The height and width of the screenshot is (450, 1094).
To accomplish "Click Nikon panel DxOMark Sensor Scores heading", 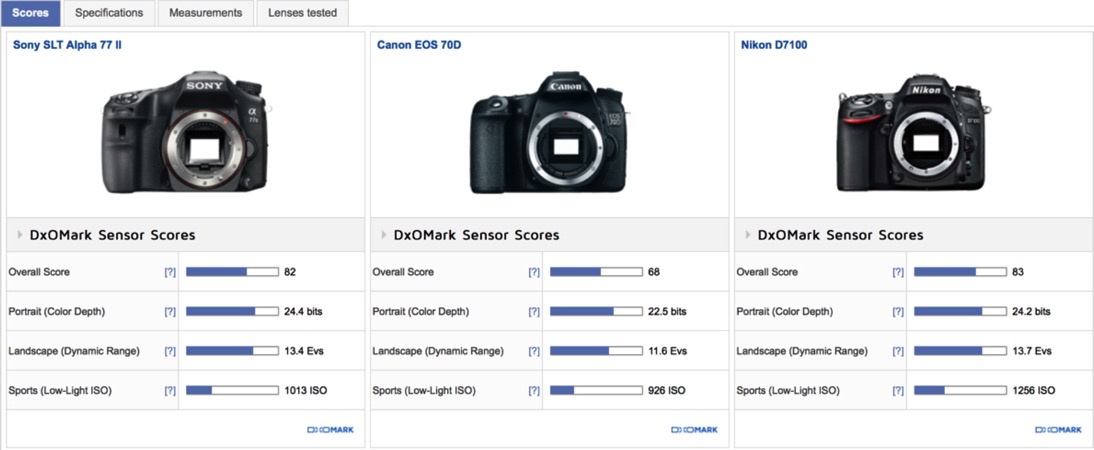I will [x=841, y=235].
